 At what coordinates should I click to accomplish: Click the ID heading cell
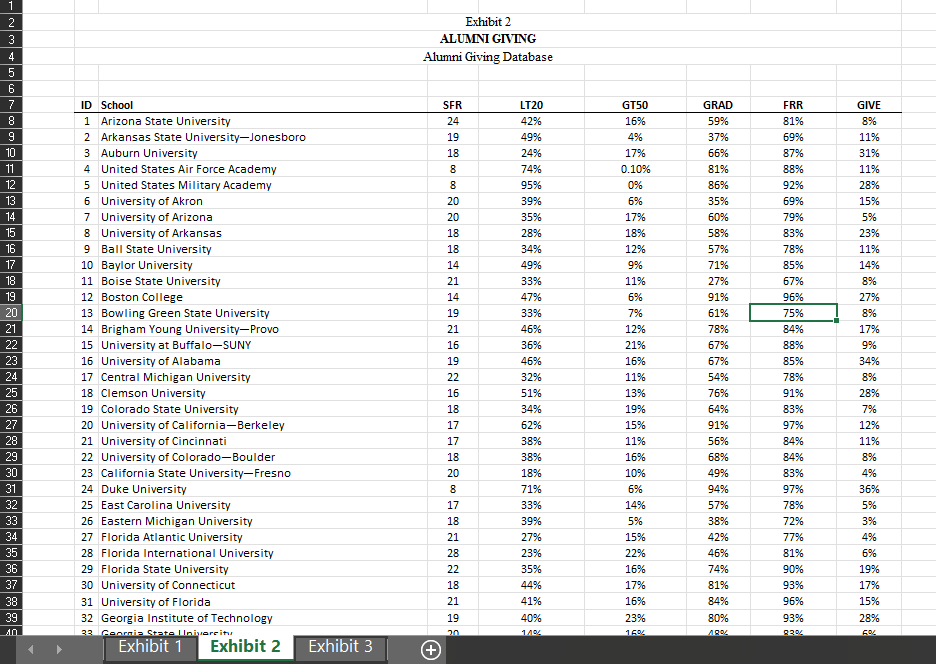pyautogui.click(x=87, y=105)
